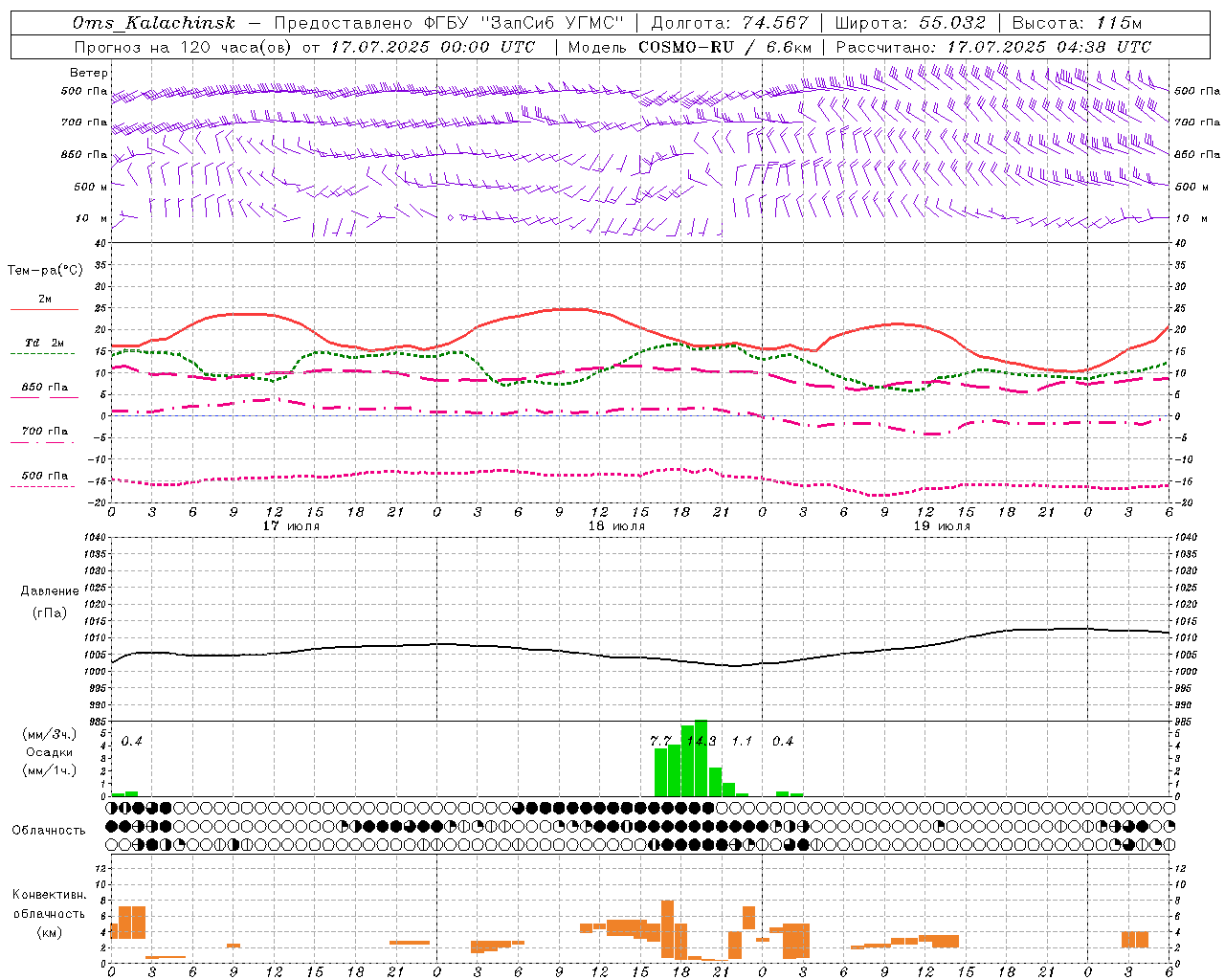Click the '(мм/3ч.)' precipitation unit label

pos(50,734)
